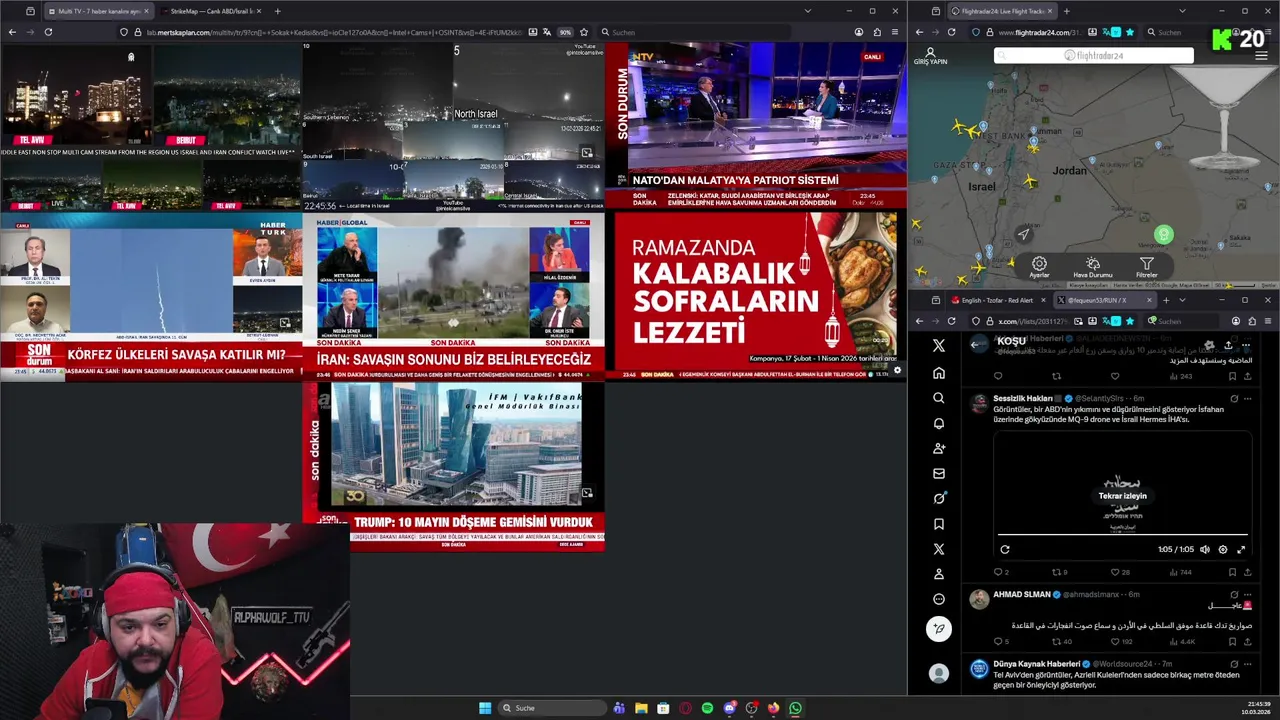Image resolution: width=1280 pixels, height=720 pixels.
Task: Click the Giriş Yapın login icon
Action: (x=930, y=56)
